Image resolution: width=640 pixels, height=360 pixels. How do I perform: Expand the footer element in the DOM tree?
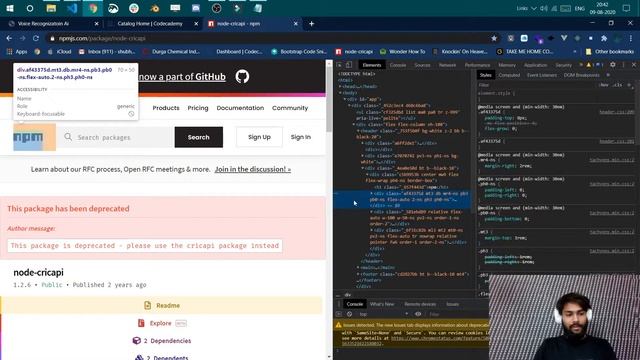click(x=358, y=274)
